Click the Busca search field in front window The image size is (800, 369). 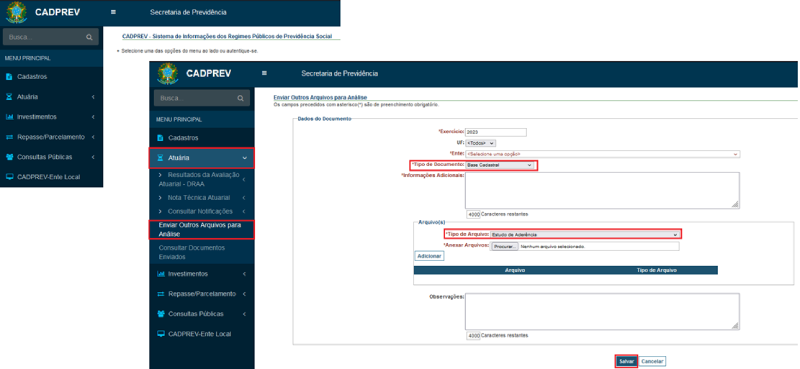202,99
